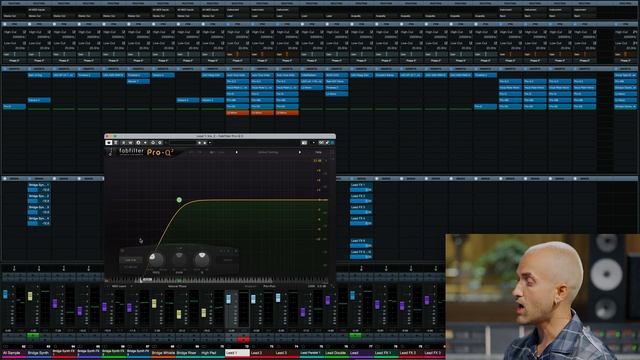Viewport: 640px width, 360px height.
Task: Click the preset name field in plugin toolbar
Action: tap(182, 143)
